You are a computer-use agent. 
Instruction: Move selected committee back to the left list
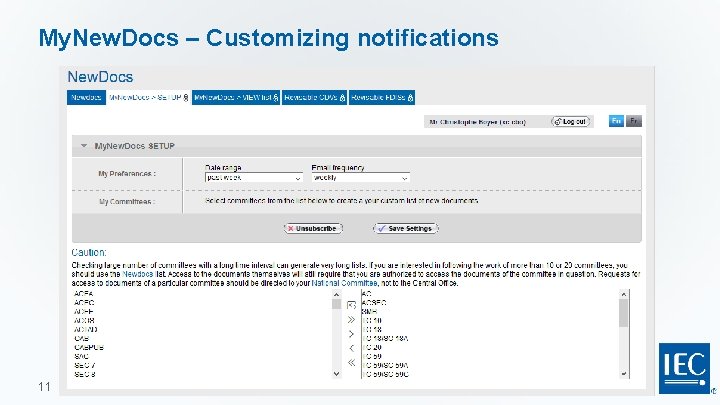[351, 348]
